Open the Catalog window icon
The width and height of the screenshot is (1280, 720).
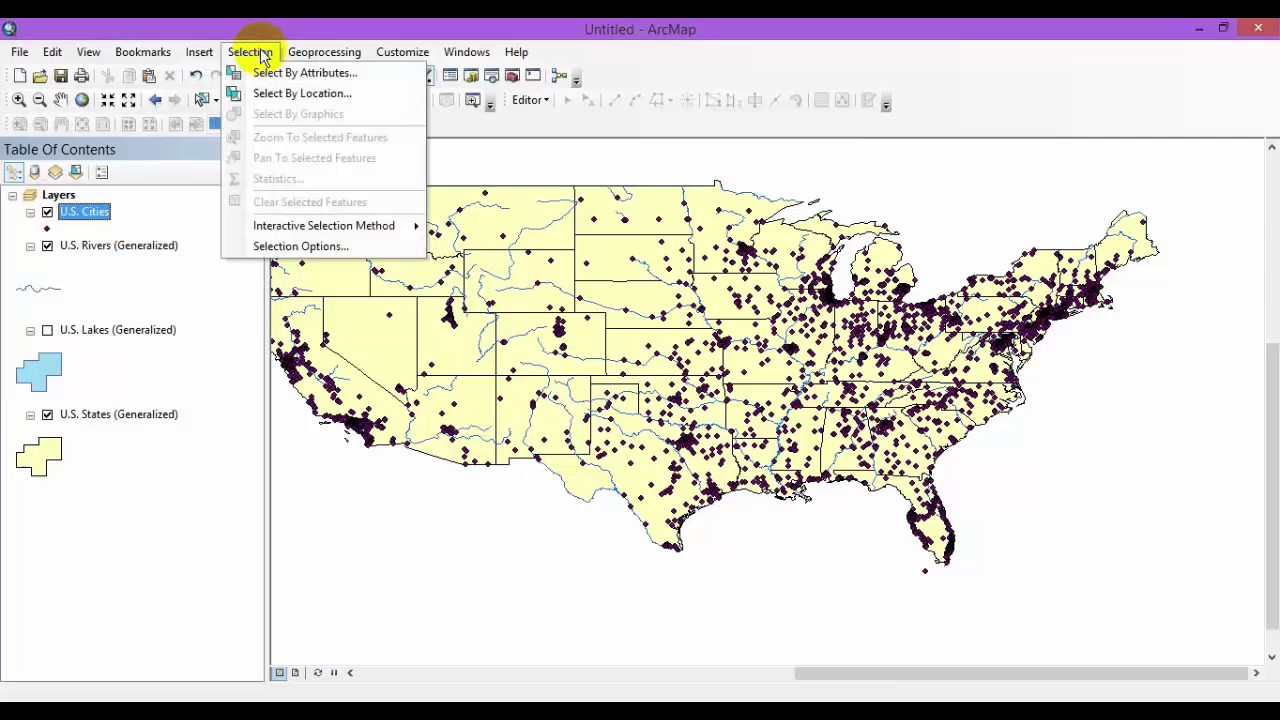tap(471, 76)
